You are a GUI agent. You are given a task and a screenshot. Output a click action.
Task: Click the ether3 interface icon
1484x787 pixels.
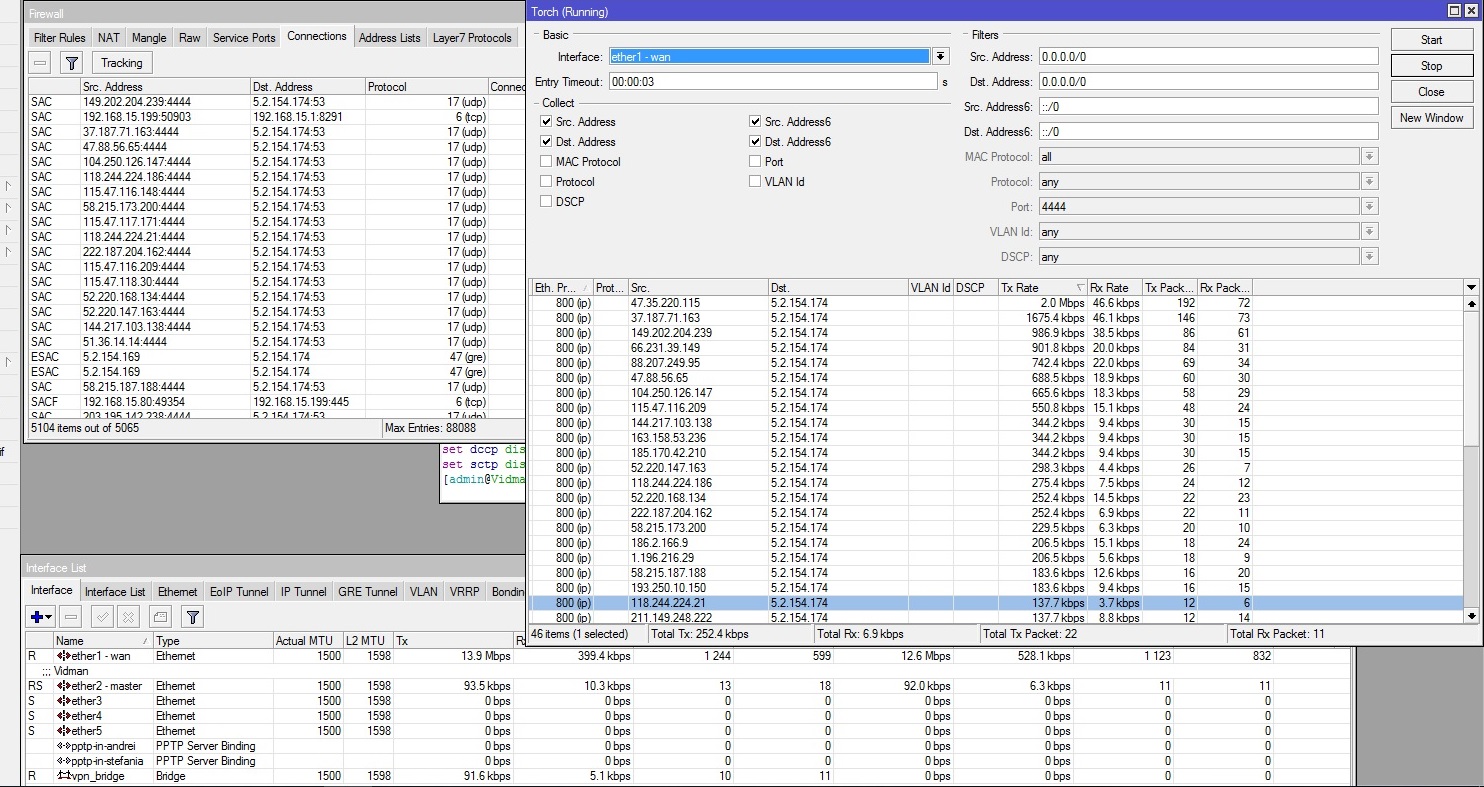pyautogui.click(x=63, y=701)
